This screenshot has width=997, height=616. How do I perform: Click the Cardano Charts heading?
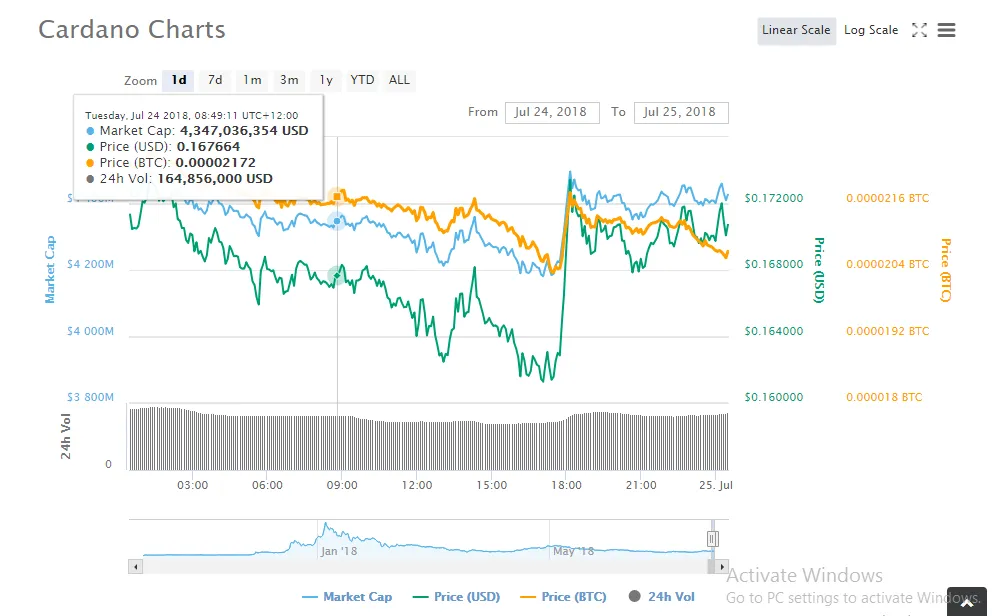pyautogui.click(x=132, y=30)
